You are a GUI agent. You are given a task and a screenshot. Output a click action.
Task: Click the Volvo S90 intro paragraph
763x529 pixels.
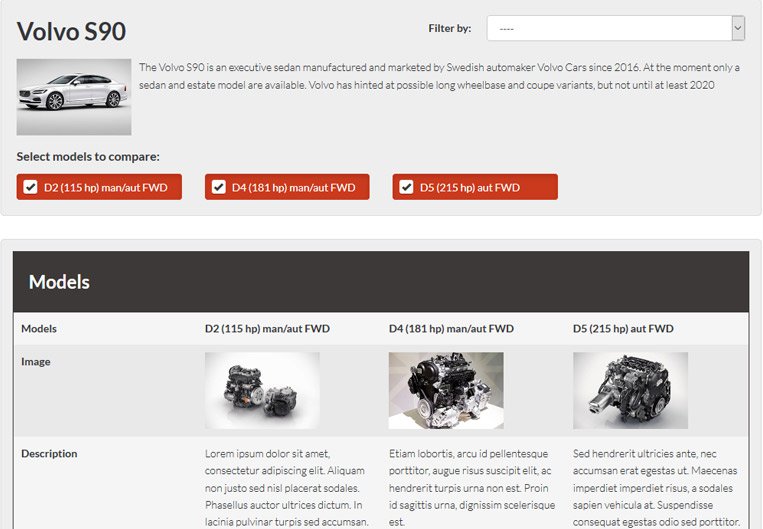pyautogui.click(x=439, y=76)
